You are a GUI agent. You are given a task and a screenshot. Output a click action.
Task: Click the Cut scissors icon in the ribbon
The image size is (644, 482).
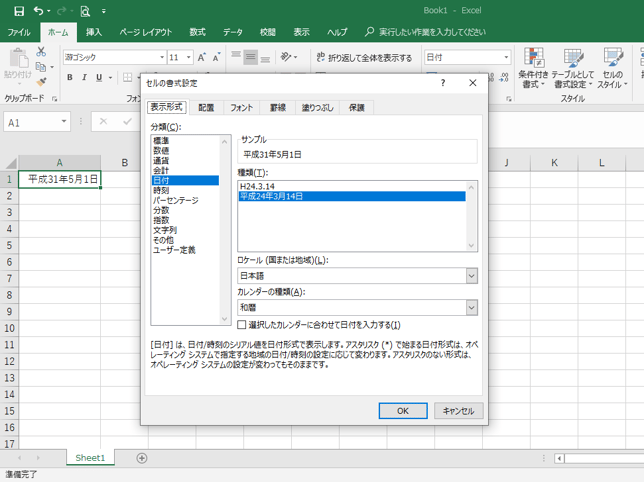coord(41,51)
